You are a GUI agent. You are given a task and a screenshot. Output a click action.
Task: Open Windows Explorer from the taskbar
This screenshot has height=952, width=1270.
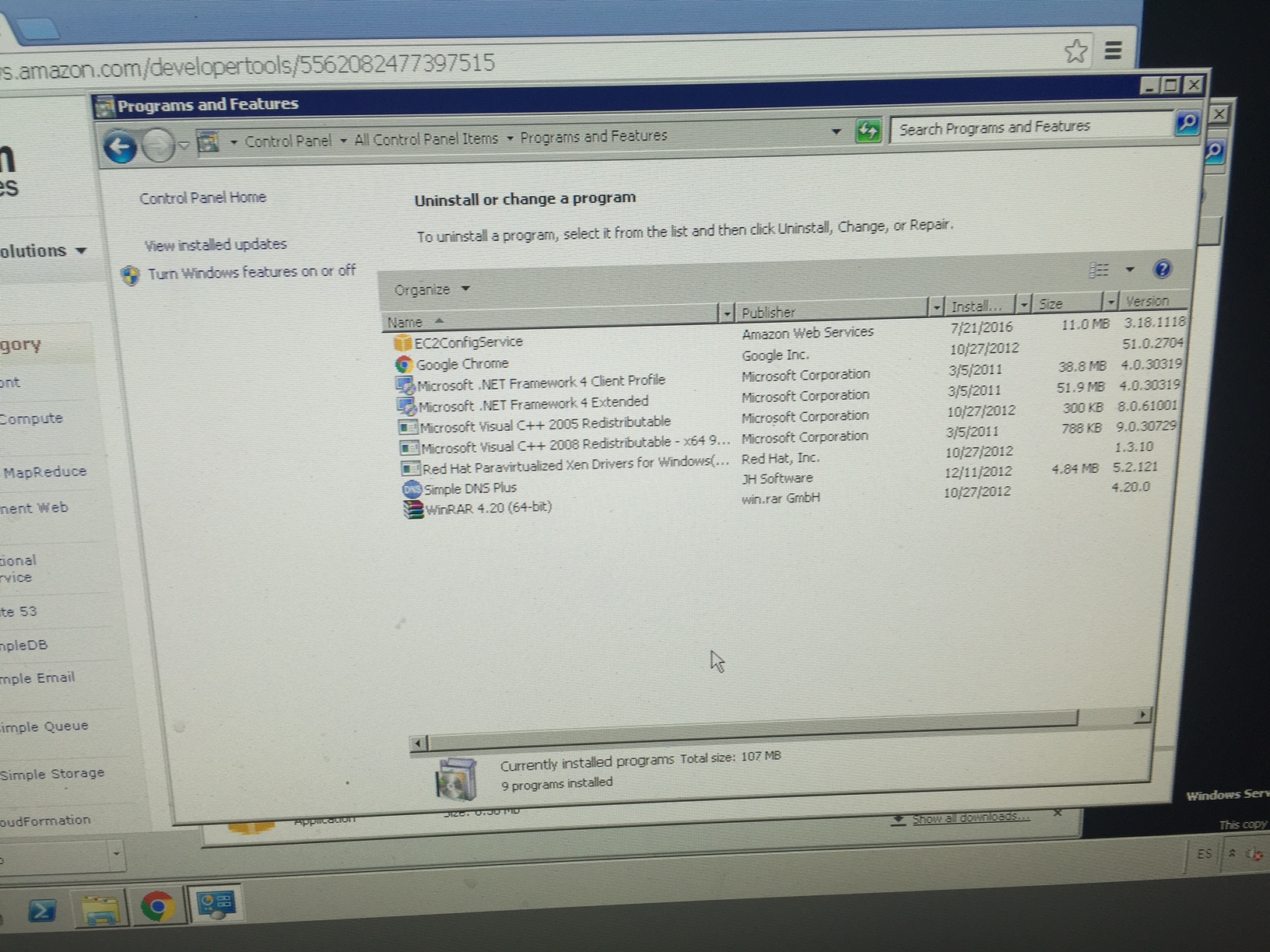pyautogui.click(x=101, y=908)
